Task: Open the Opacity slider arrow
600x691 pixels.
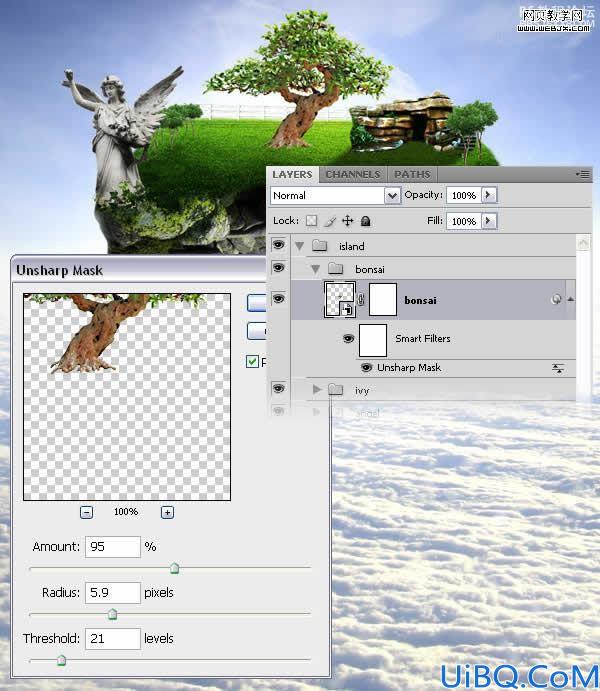Action: (x=489, y=194)
